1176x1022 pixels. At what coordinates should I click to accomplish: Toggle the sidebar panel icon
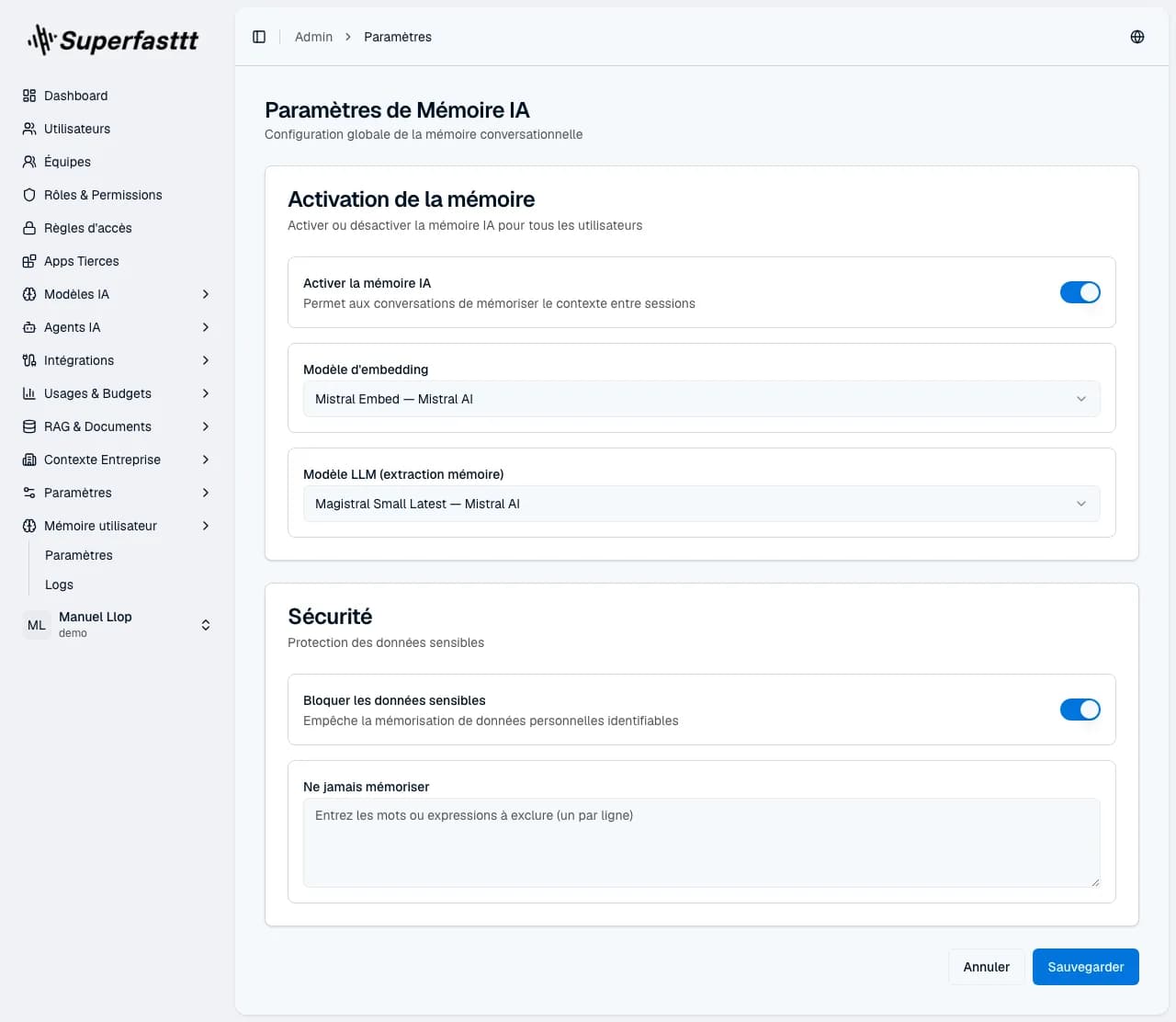[259, 37]
